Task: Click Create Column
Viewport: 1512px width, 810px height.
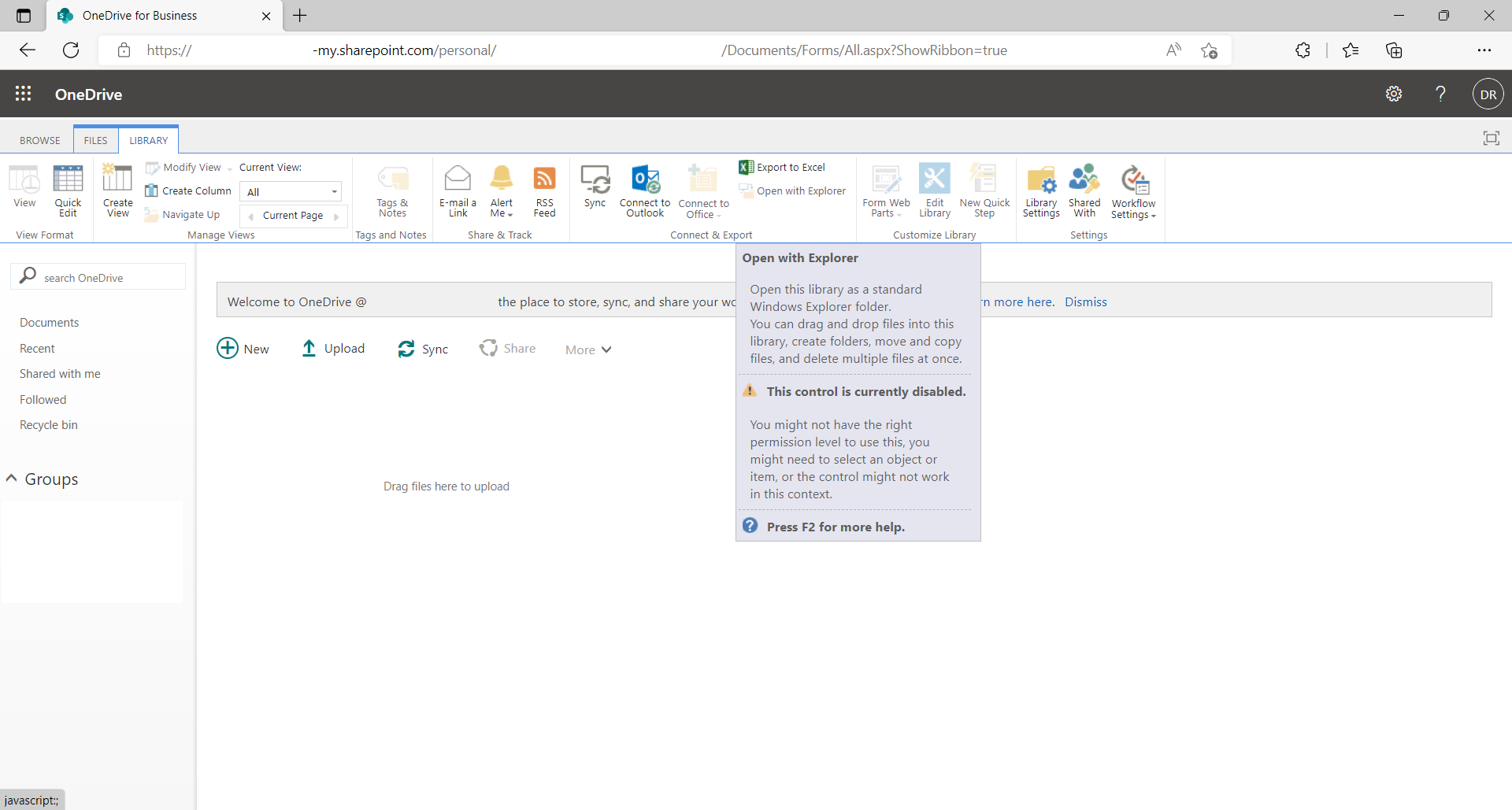Action: [188, 190]
